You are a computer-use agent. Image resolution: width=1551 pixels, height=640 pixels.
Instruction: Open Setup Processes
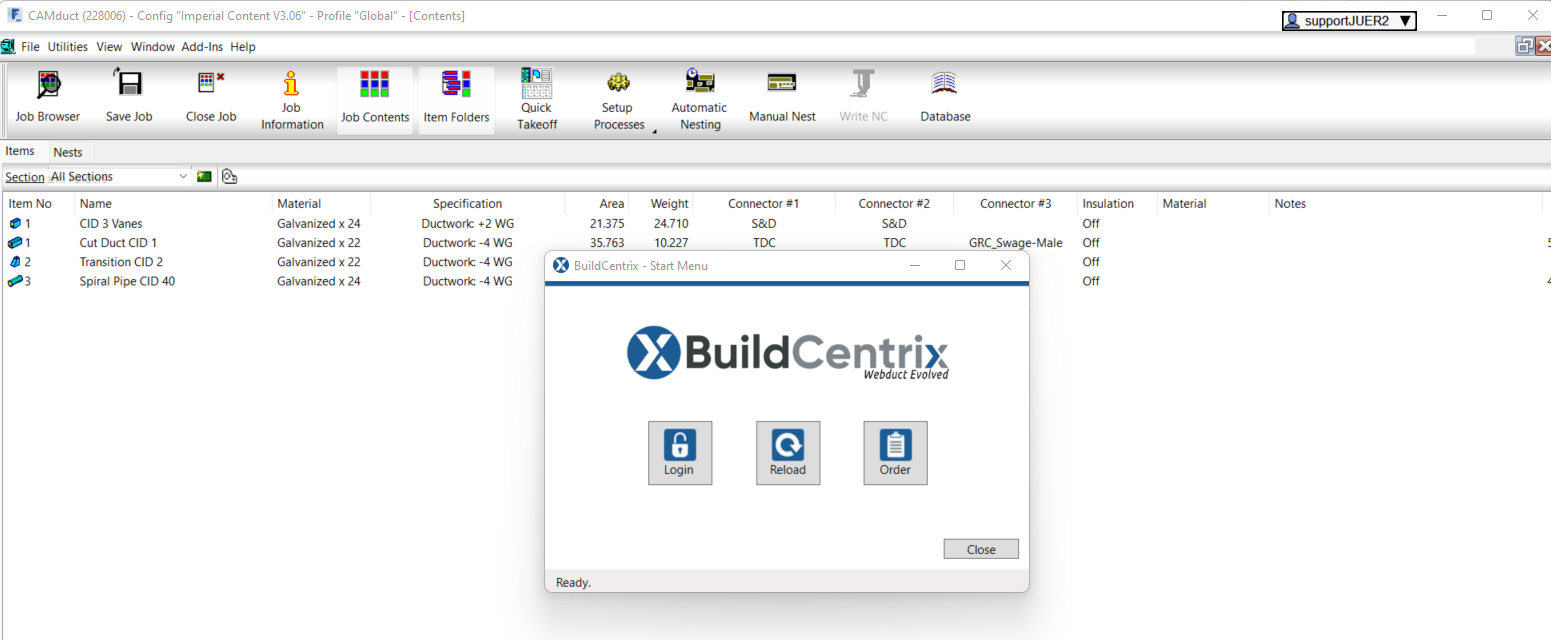(618, 97)
